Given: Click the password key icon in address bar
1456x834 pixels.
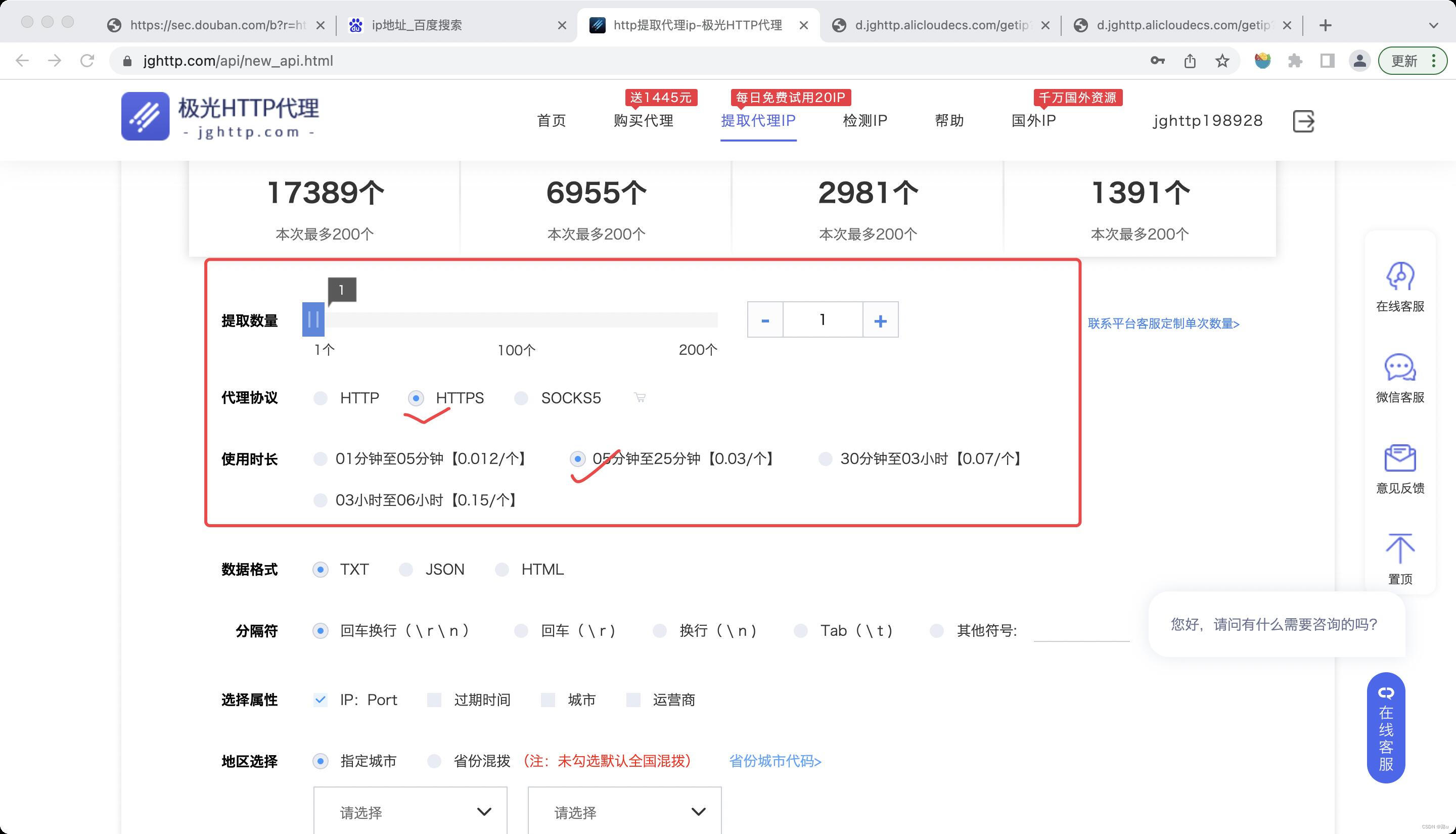Looking at the screenshot, I should (1157, 61).
